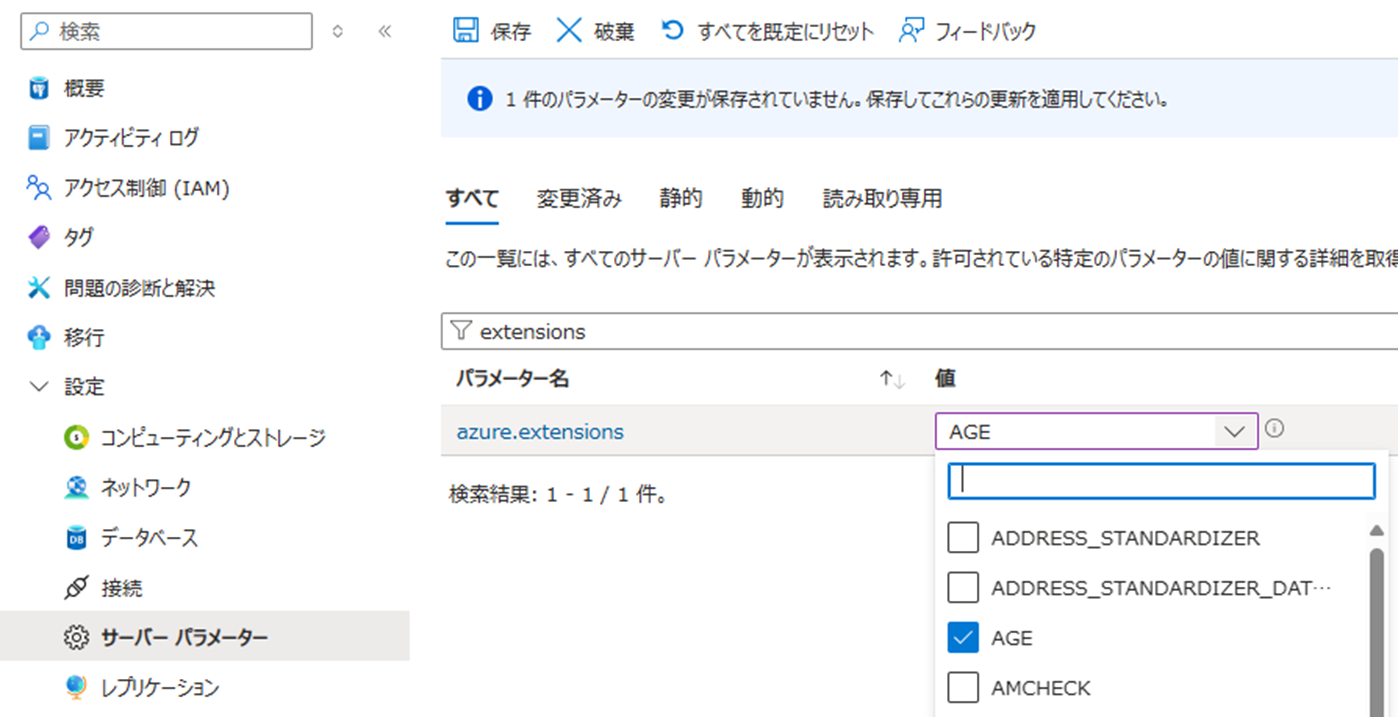
Task: Click the 保存 button label
Action: coord(511,31)
